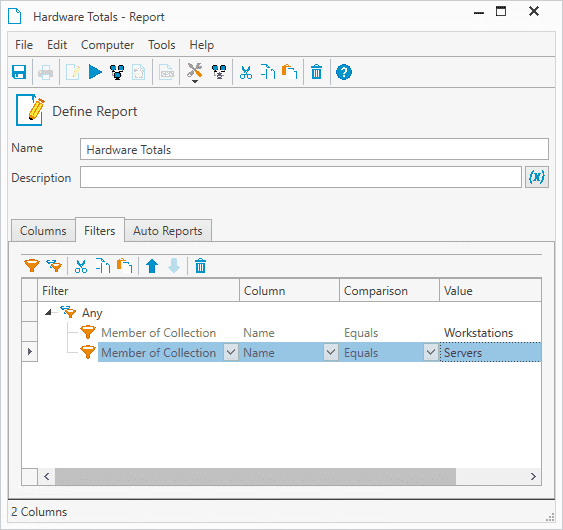Image resolution: width=563 pixels, height=530 pixels.
Task: Click the Column header in filter grid
Action: point(289,290)
